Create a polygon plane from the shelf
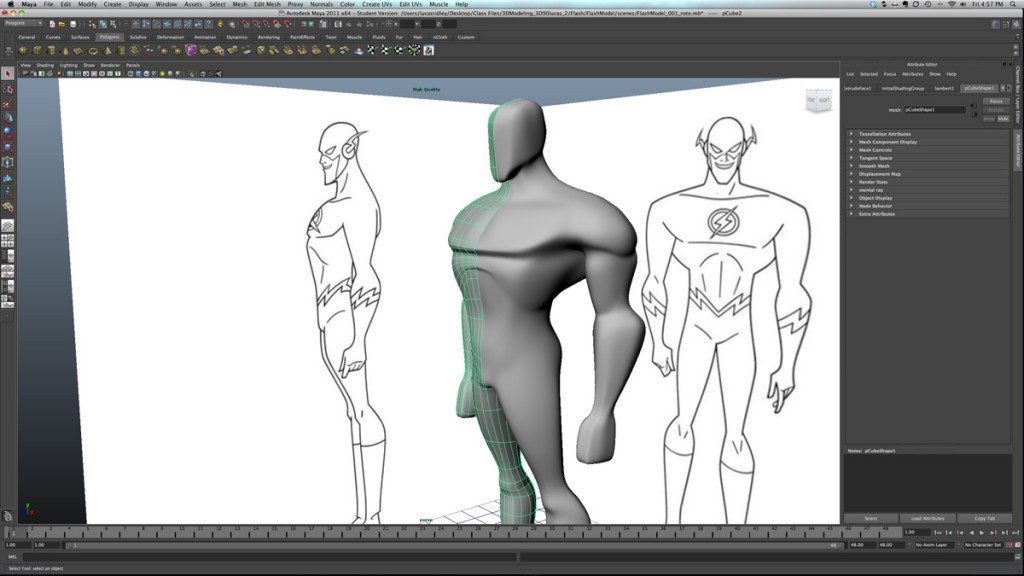 point(78,50)
